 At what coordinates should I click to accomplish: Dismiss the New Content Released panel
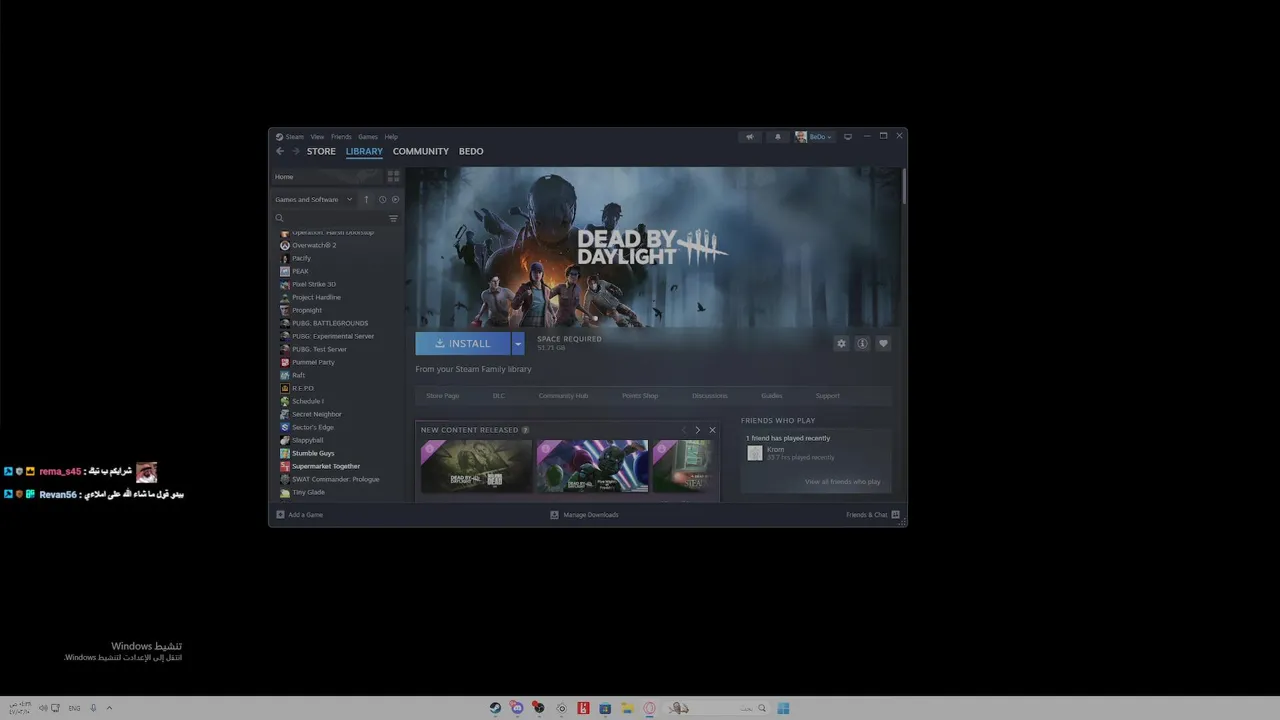[x=712, y=430]
